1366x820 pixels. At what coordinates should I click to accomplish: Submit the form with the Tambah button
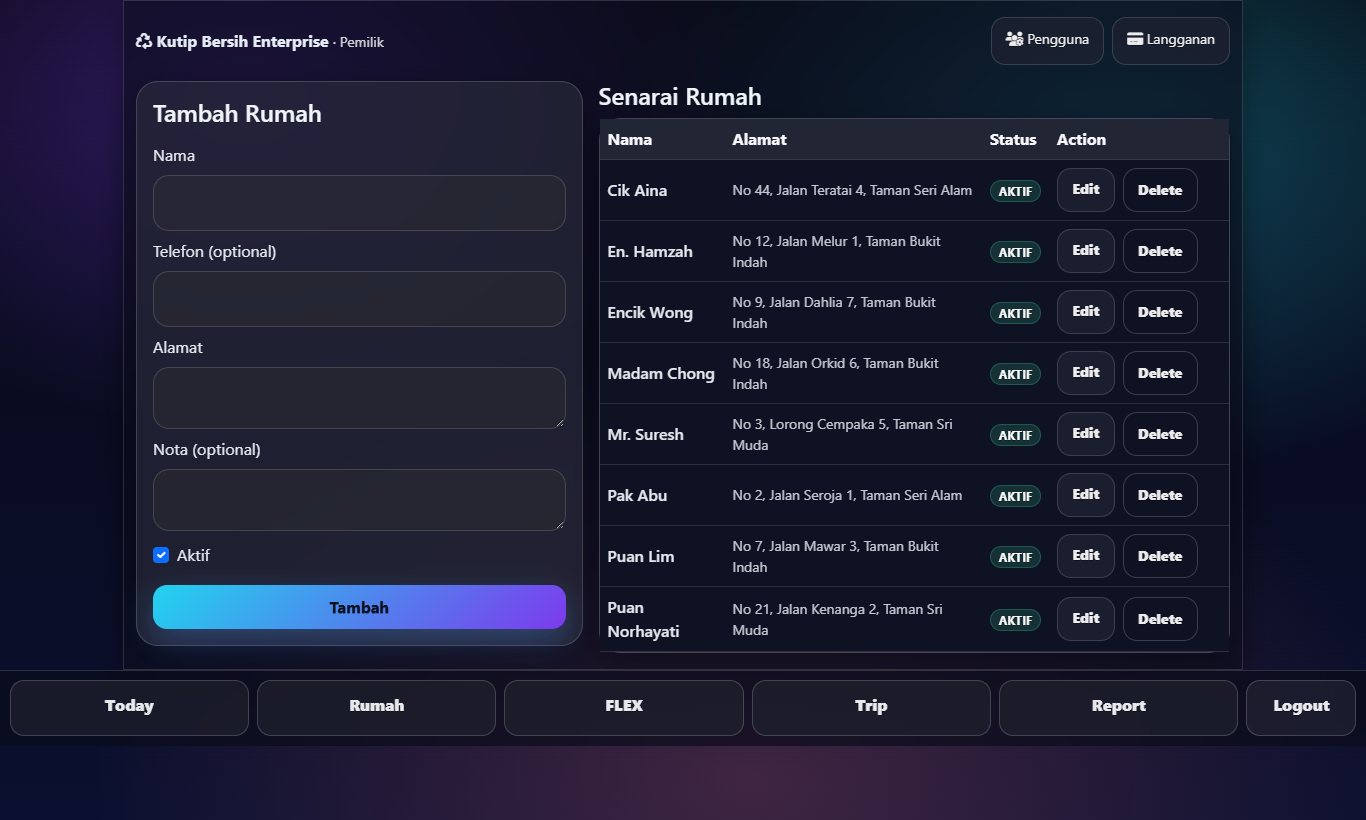click(x=359, y=607)
